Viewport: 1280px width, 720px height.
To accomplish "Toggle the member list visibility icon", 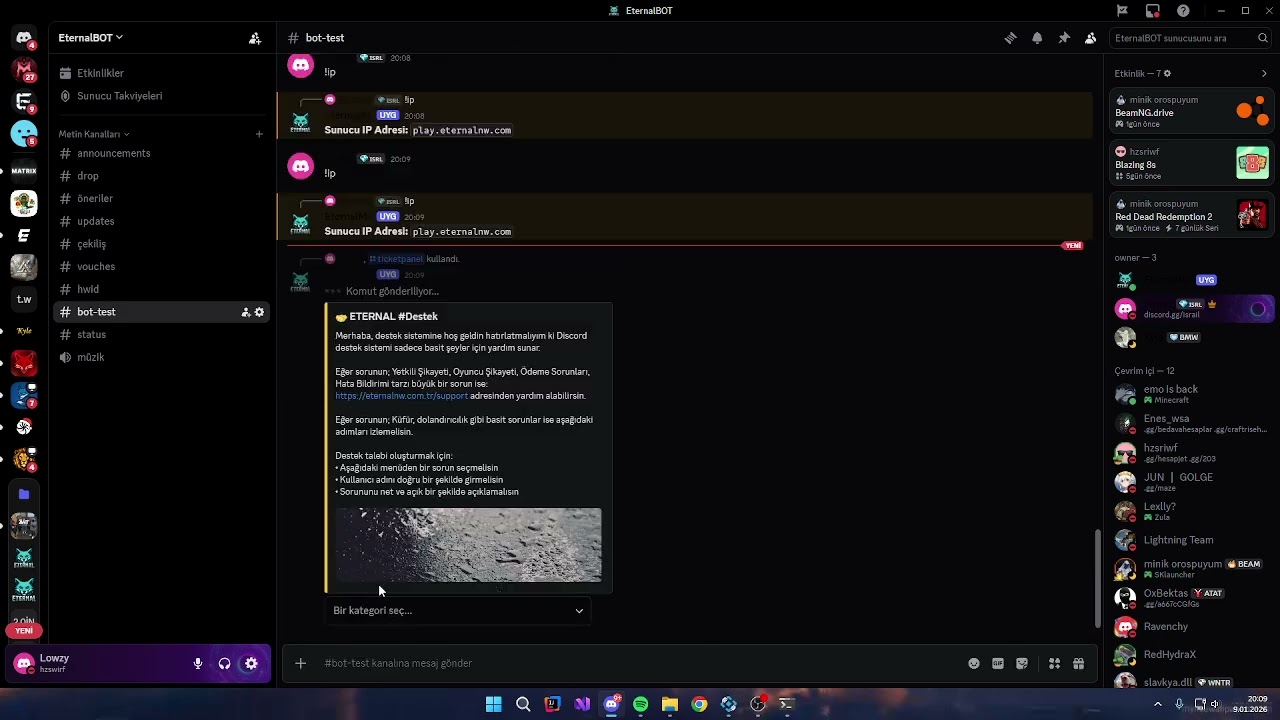I will point(1090,38).
